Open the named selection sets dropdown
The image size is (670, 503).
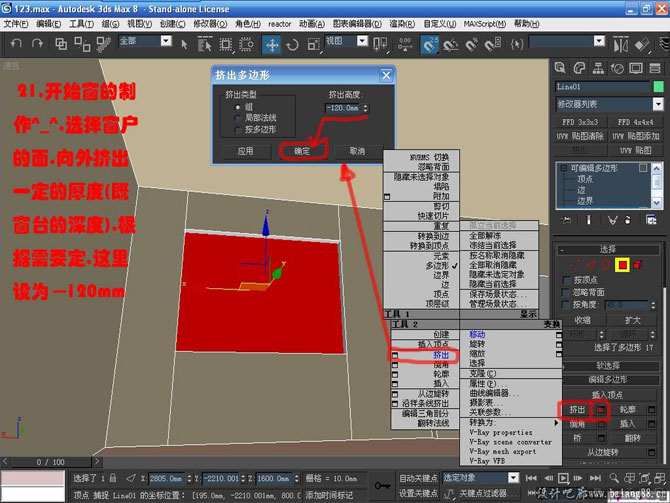click(599, 41)
